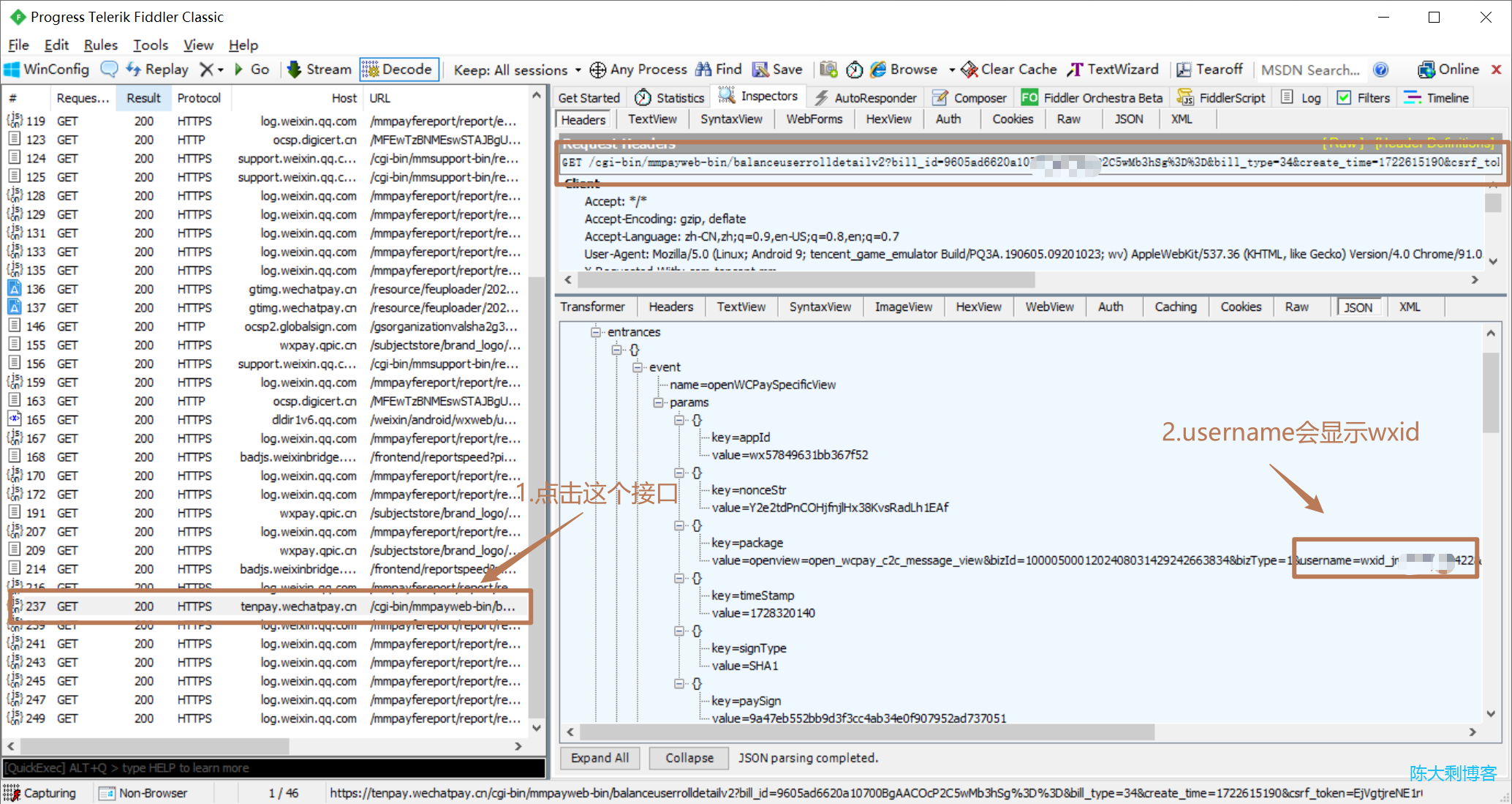
Task: Switch to the Statistics tab
Action: coord(670,98)
